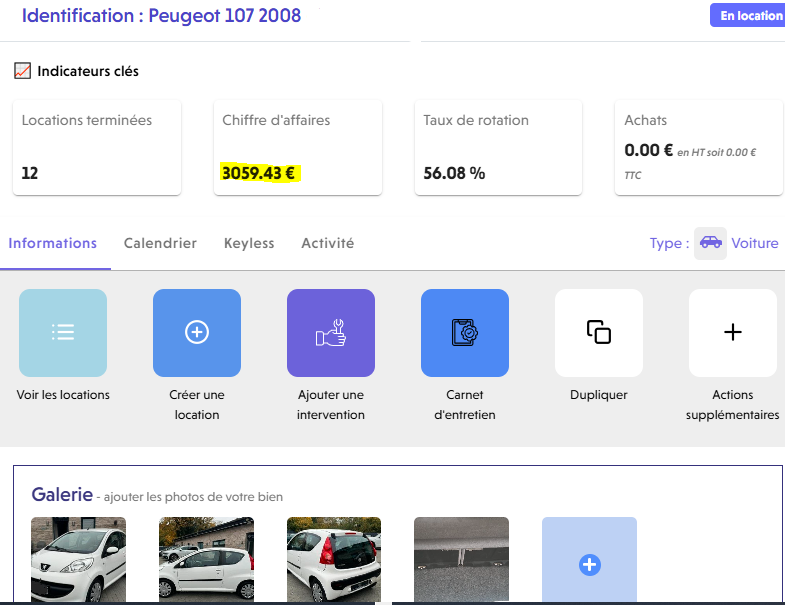Screen dimensions: 785x605
Task: Add a photo with the gallery plus tile
Action: point(589,562)
